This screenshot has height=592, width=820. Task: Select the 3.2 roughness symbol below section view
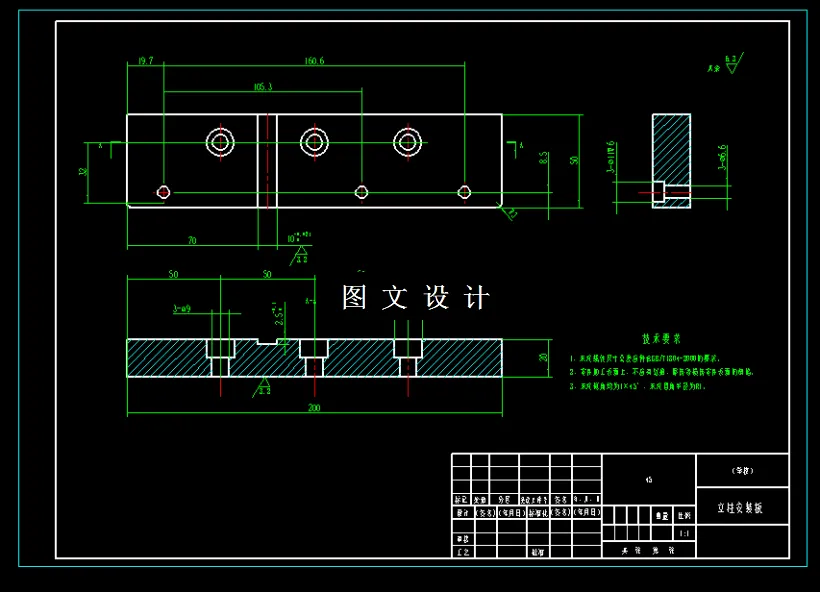click(263, 388)
